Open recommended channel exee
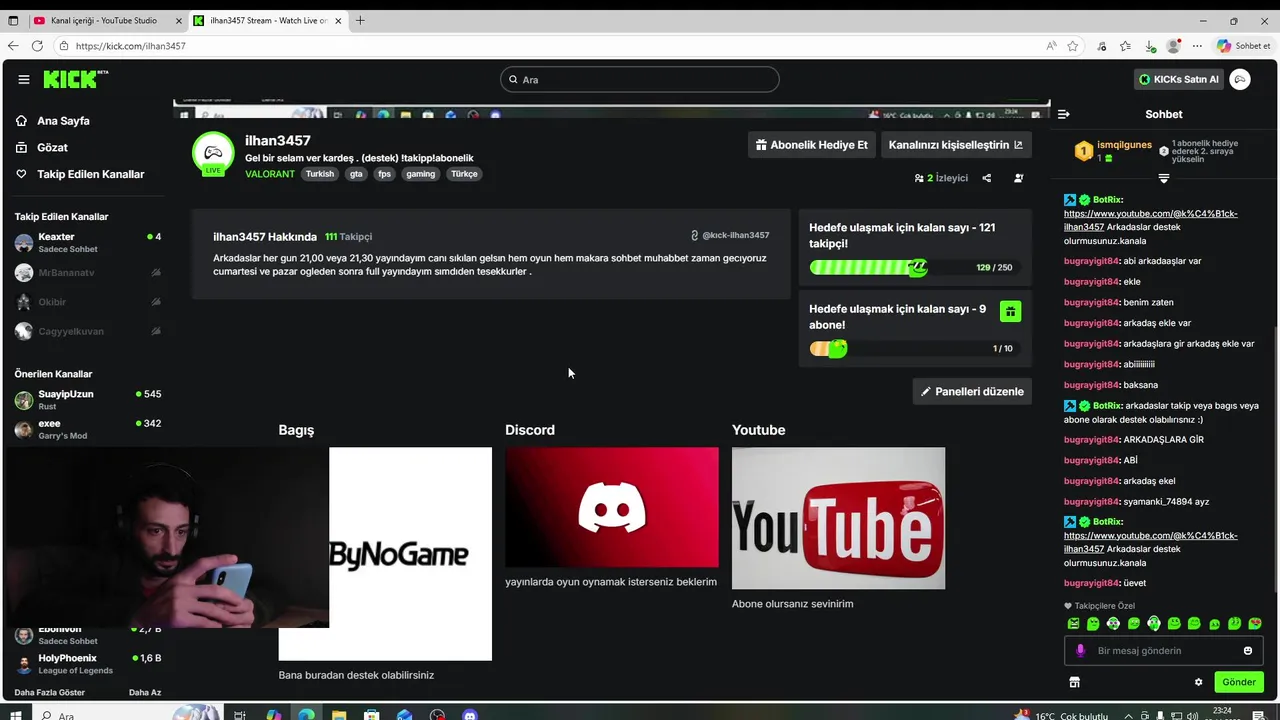This screenshot has height=720, width=1280. (x=88, y=429)
